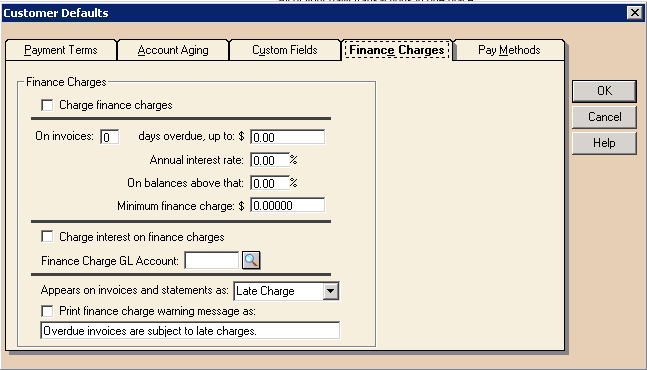This screenshot has width=647, height=370.
Task: Click the Finance Charges tab
Action: [x=397, y=50]
